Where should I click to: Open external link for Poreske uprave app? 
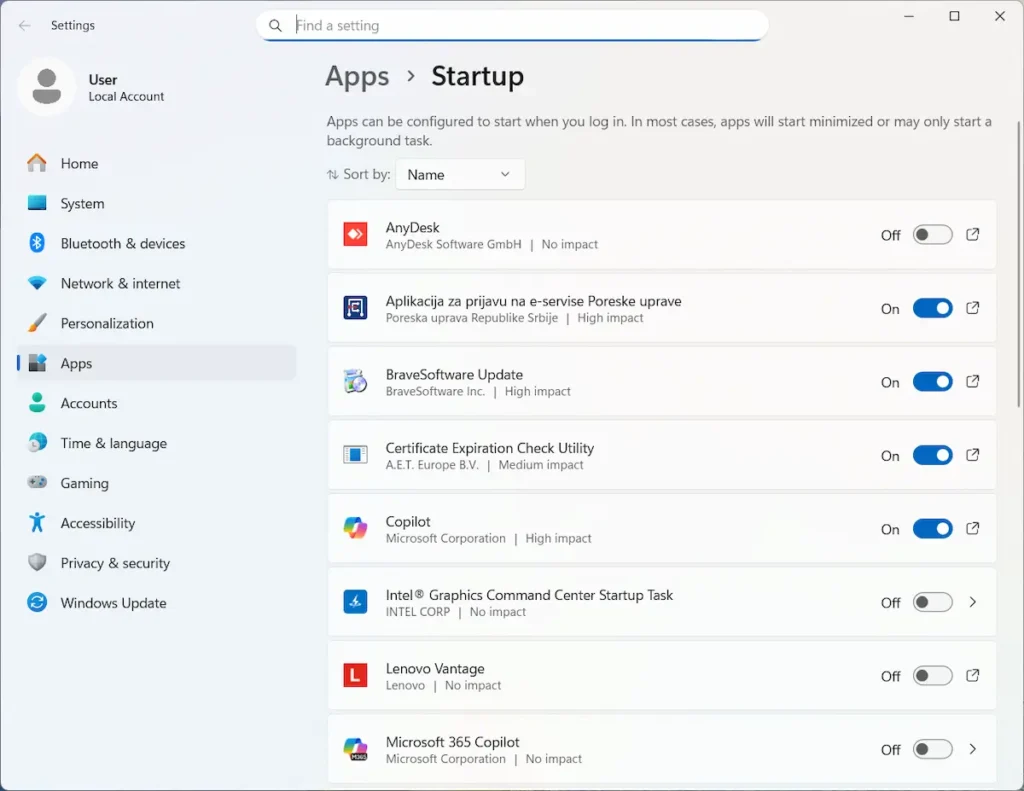(972, 308)
